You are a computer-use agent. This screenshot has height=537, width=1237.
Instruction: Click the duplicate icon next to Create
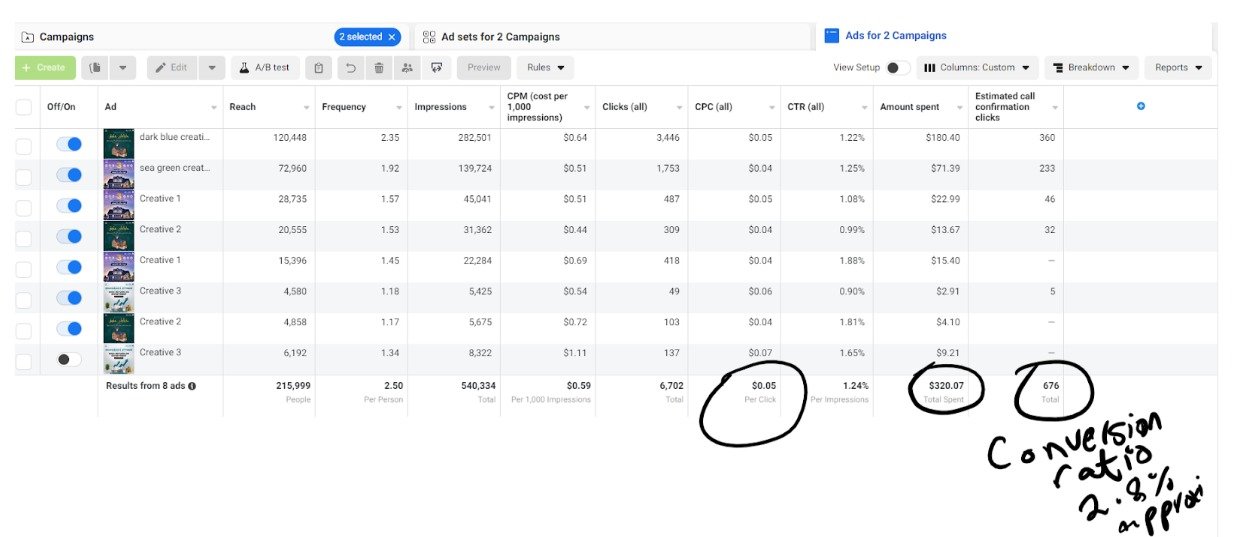(x=96, y=68)
